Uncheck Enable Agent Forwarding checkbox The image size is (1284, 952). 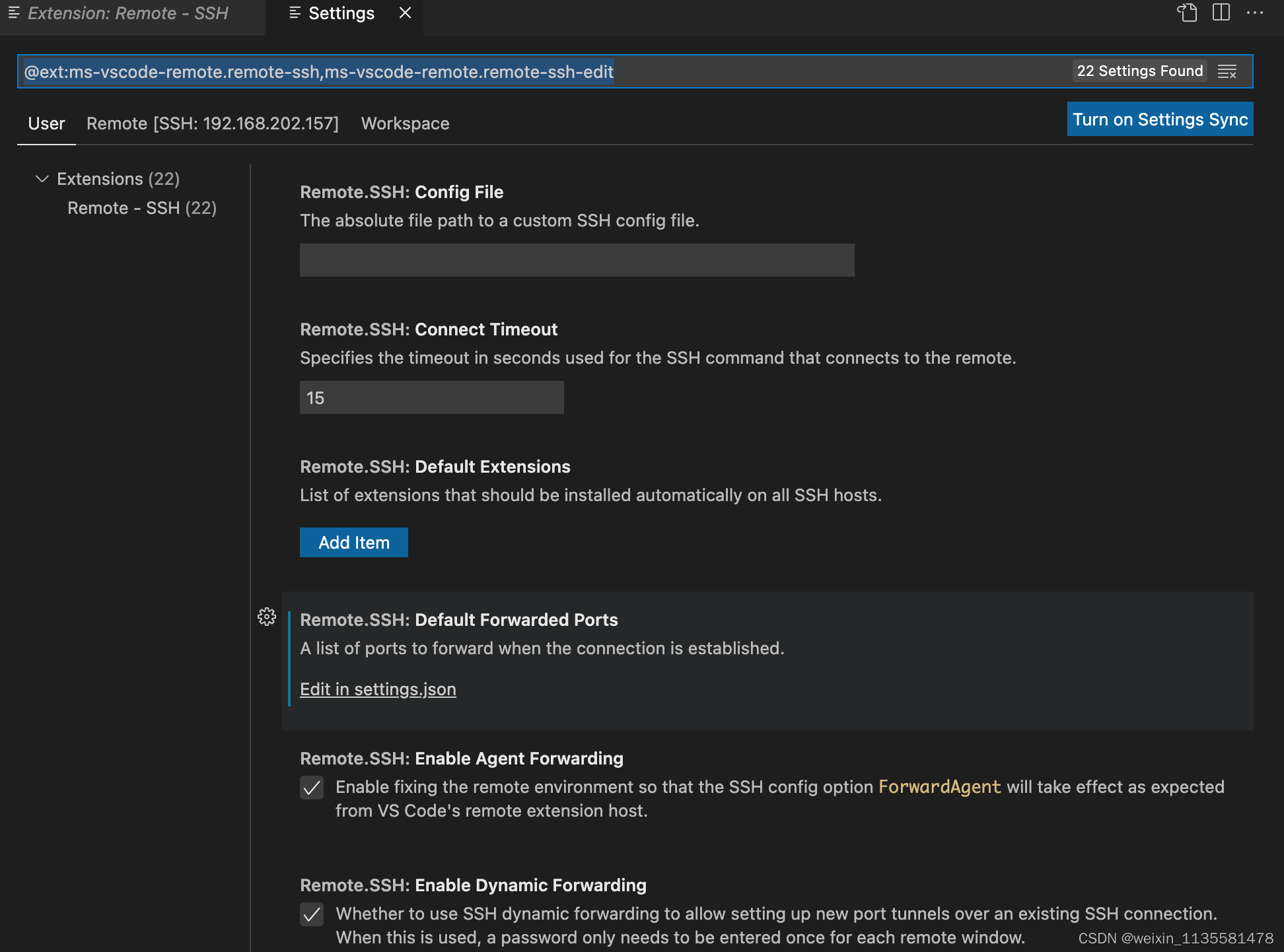coord(312,787)
